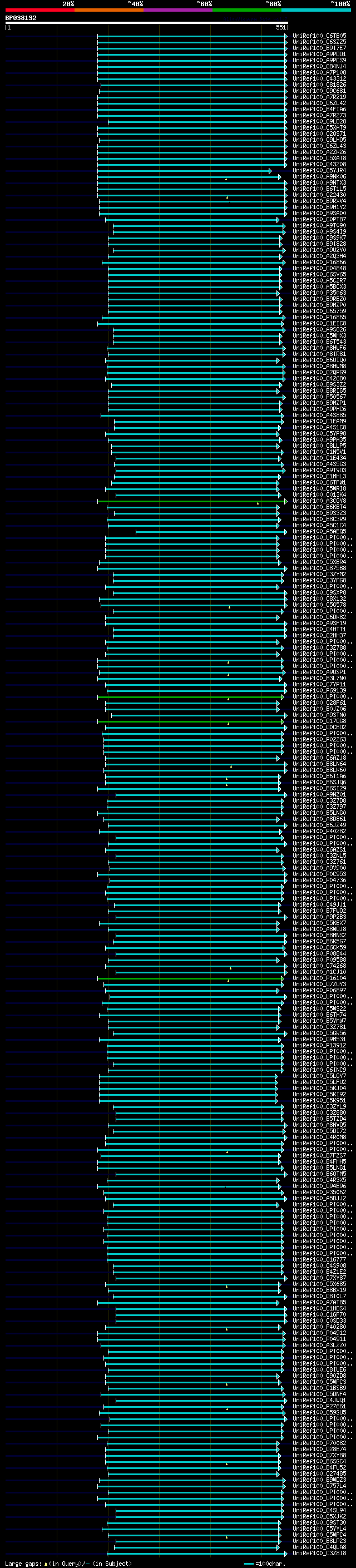Select hit UniRef100_C6SZZ5

(x=319, y=42)
